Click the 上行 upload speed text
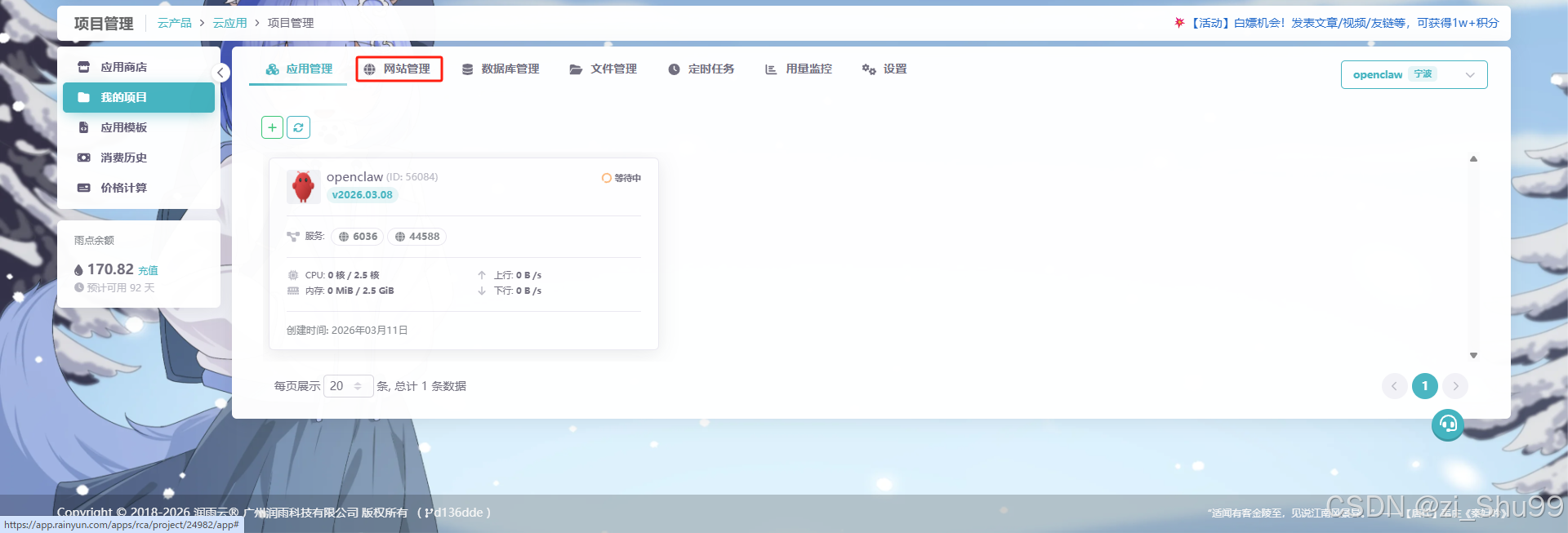The image size is (1568, 533). [518, 275]
